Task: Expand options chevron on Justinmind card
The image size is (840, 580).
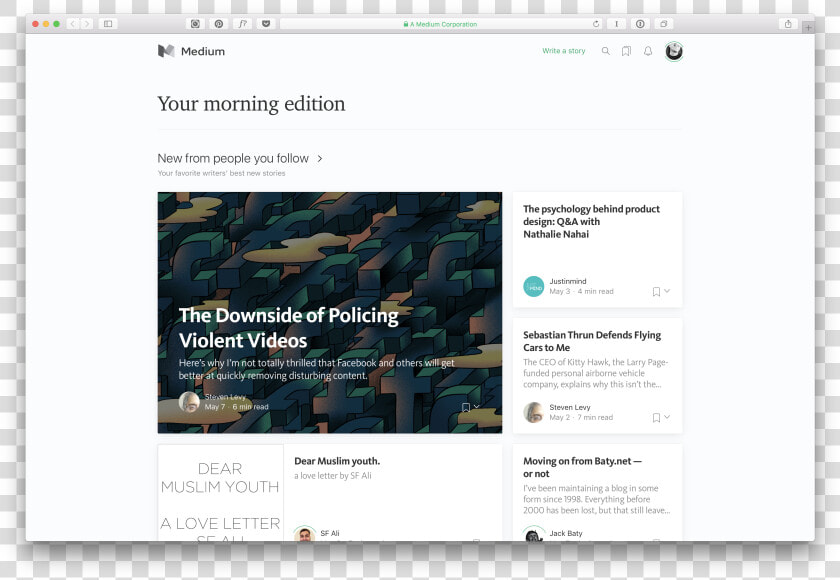Action: coord(667,291)
